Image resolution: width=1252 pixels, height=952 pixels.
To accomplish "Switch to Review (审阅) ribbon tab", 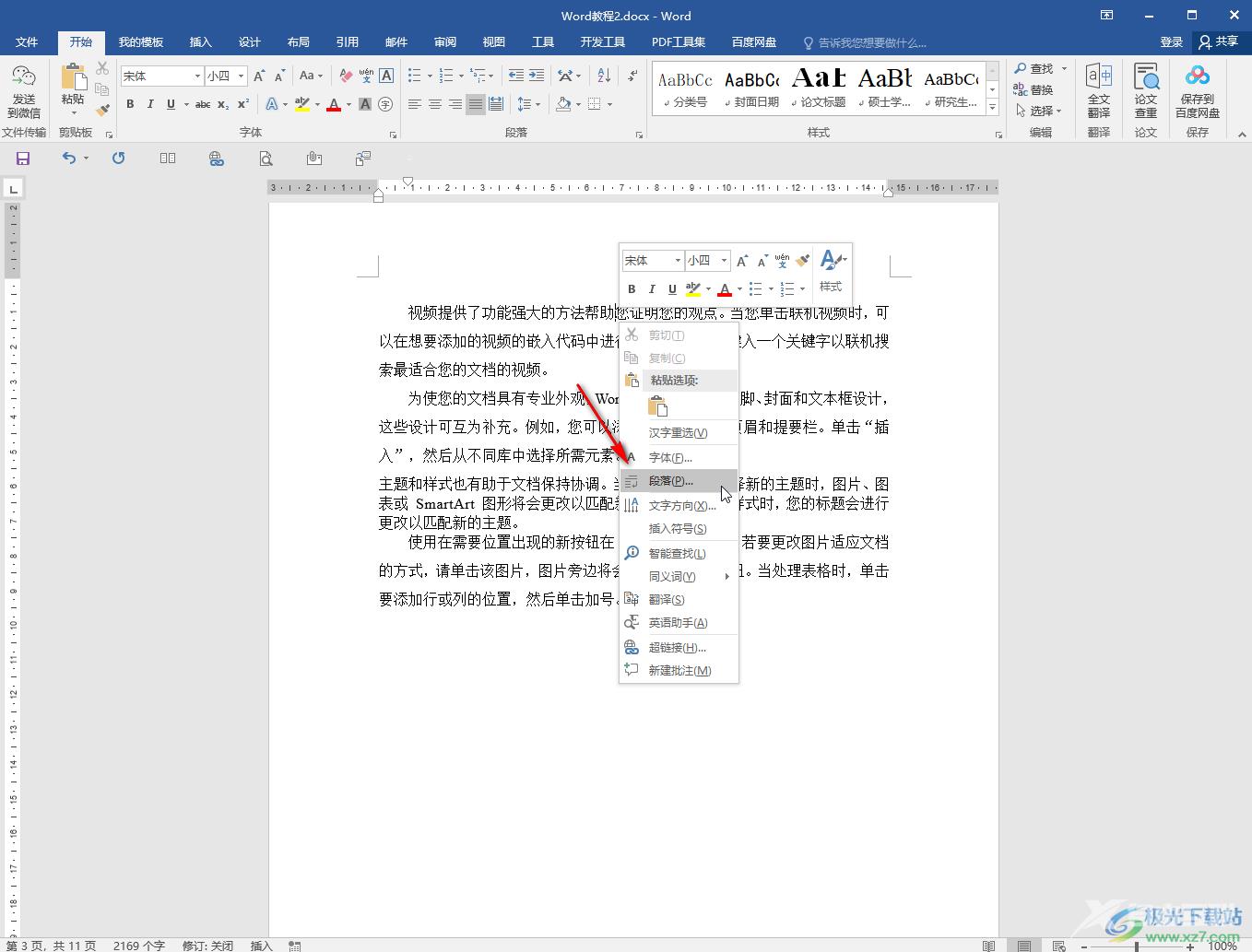I will [445, 42].
